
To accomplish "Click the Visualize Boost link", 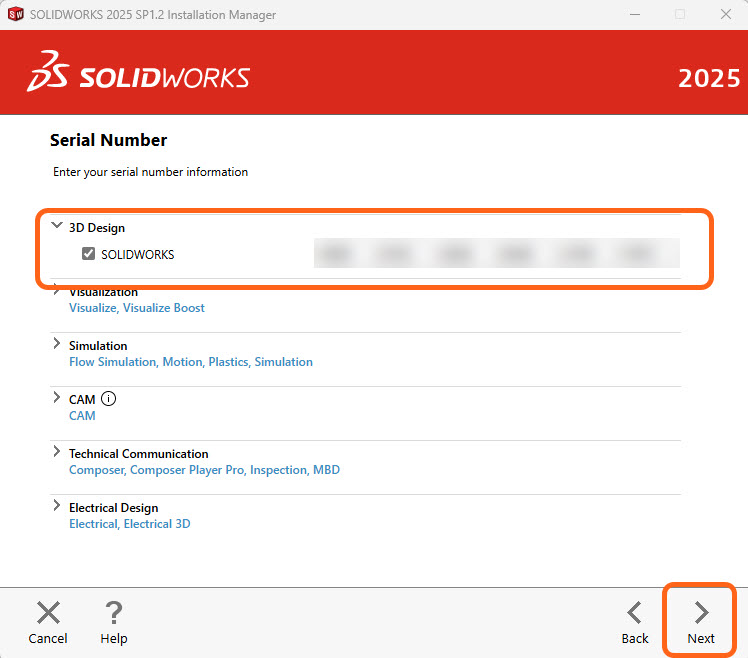I will coord(164,308).
